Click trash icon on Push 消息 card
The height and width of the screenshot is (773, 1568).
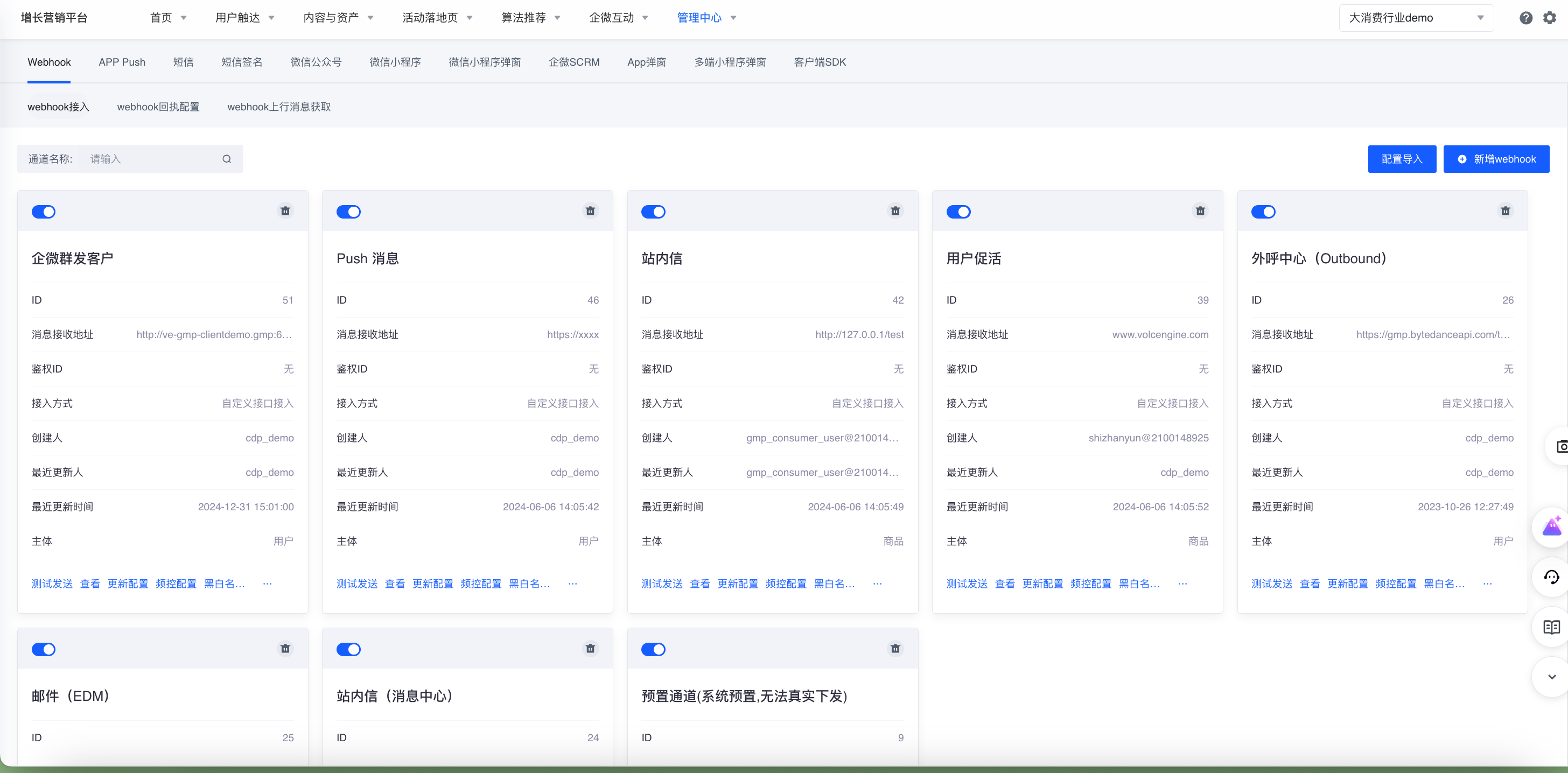tap(590, 211)
